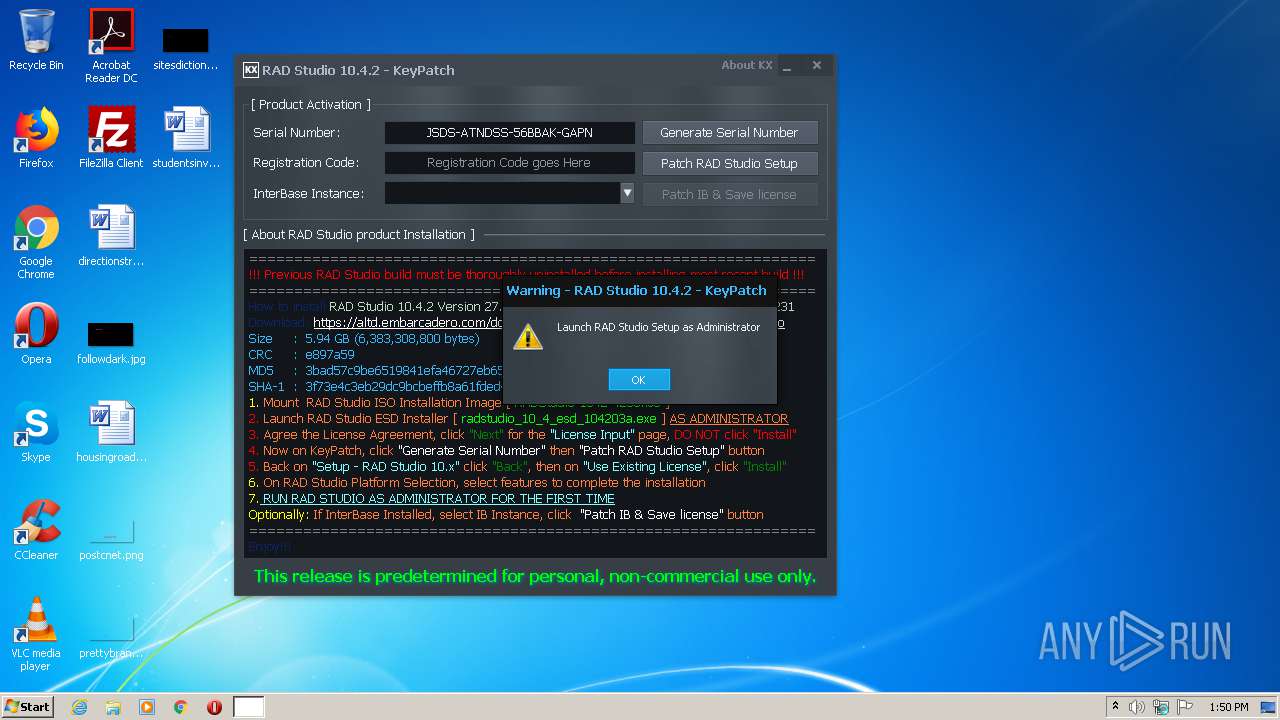Select postcnet.png desktop file
The image size is (1280, 720).
point(111,540)
